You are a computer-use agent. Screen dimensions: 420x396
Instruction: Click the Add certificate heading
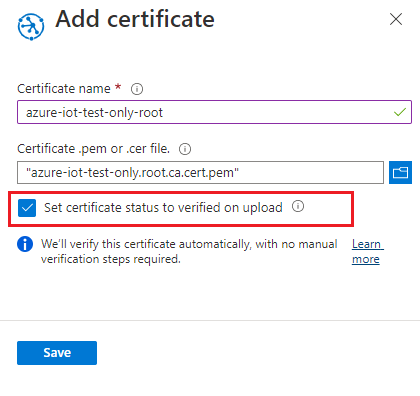135,19
